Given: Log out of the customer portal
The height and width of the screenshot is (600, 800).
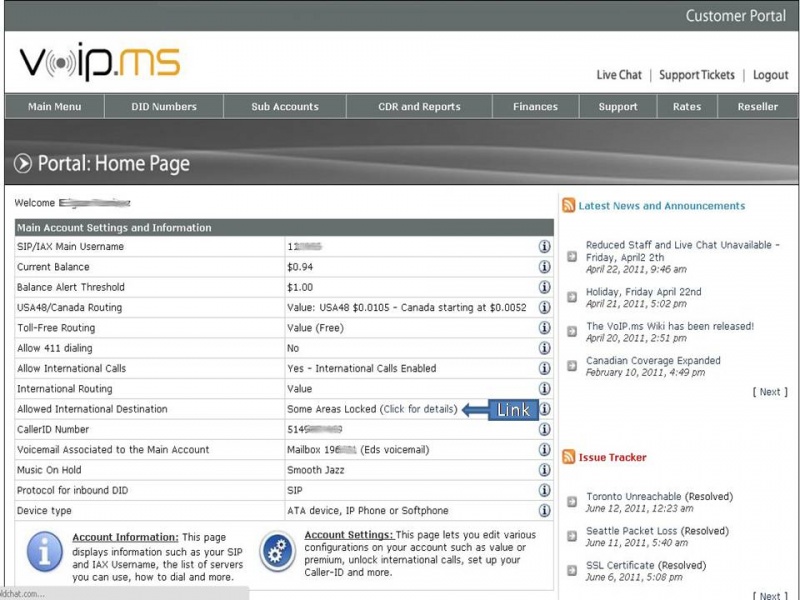Looking at the screenshot, I should tap(770, 75).
